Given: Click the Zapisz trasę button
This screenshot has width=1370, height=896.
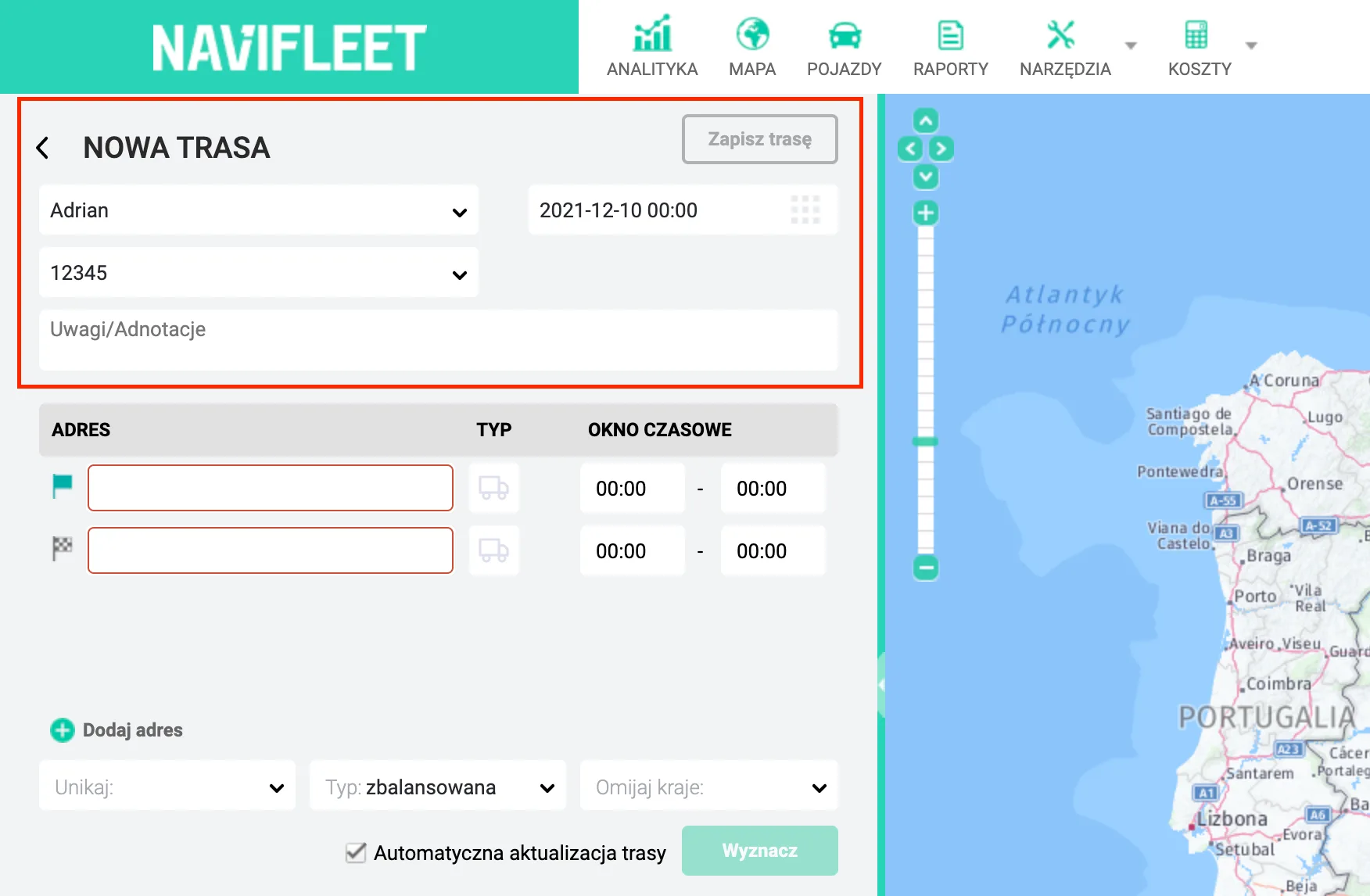Looking at the screenshot, I should [x=760, y=139].
